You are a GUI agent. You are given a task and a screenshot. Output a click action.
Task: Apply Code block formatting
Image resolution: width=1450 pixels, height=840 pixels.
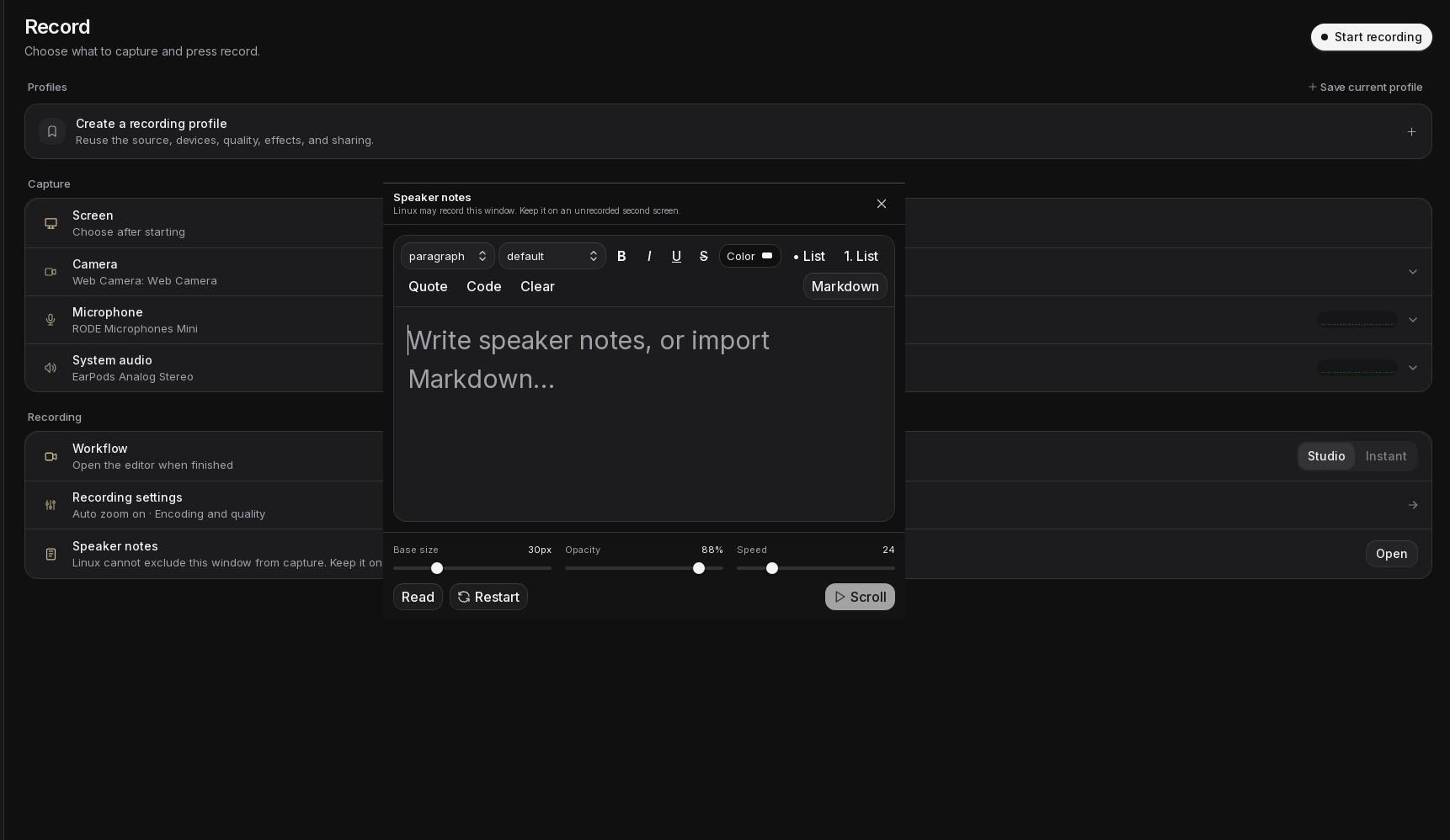(484, 286)
